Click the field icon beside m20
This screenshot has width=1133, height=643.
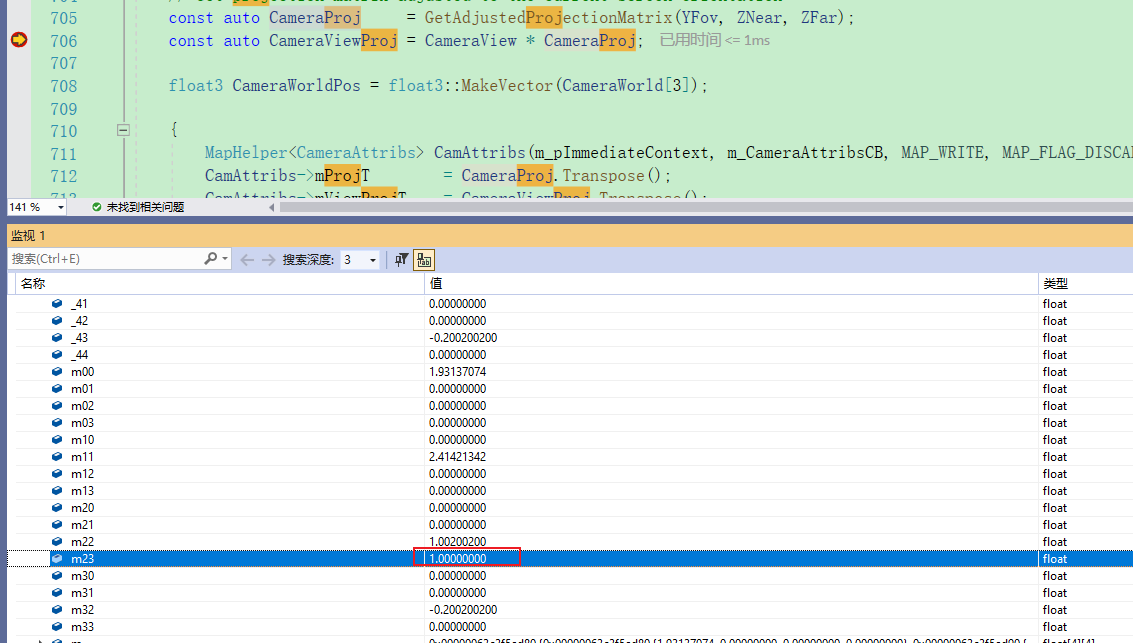(57, 507)
